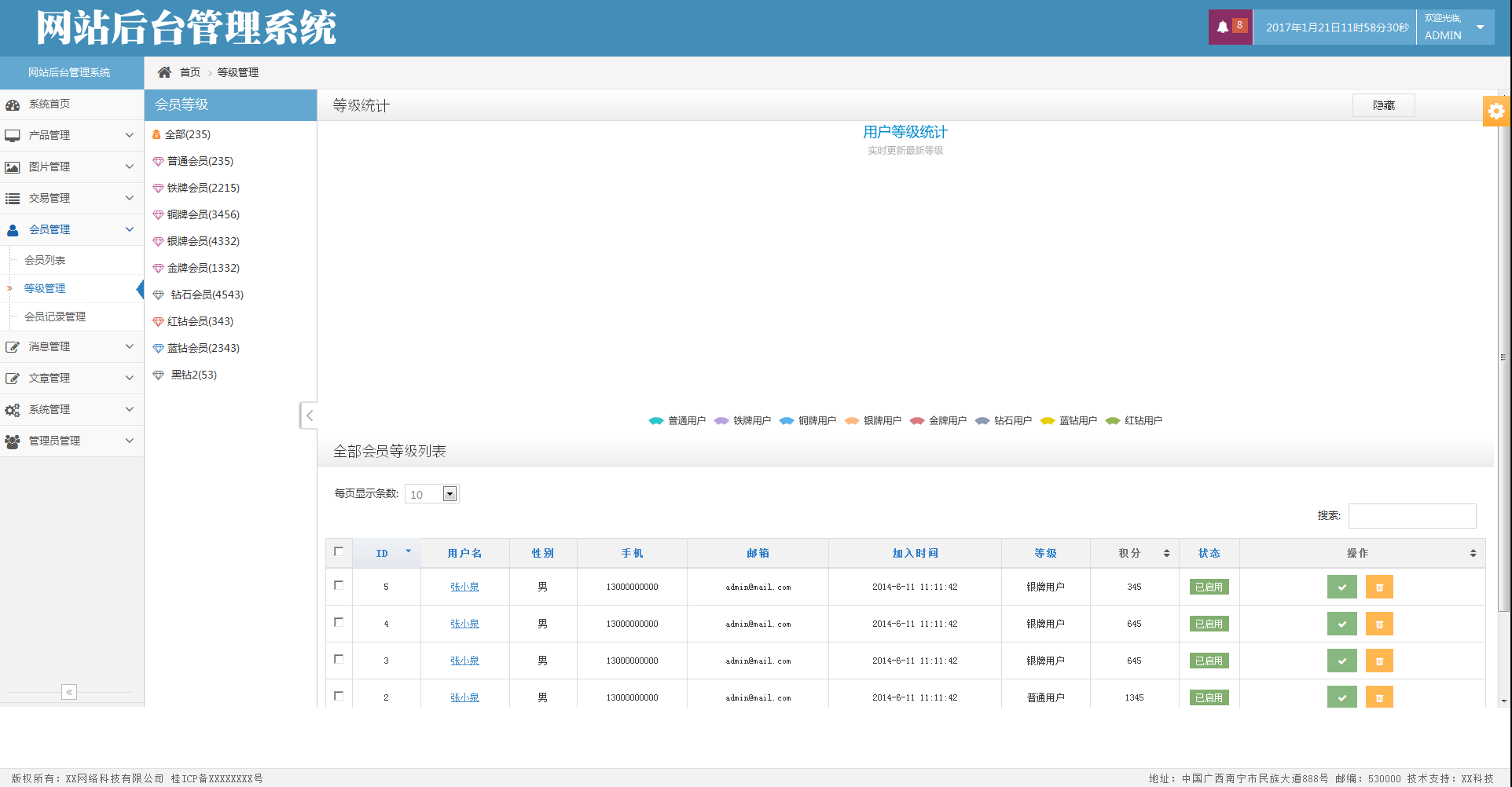Image resolution: width=1512 pixels, height=787 pixels.
Task: Toggle 蓝钻用户 yellow legend swatch
Action: point(1047,421)
